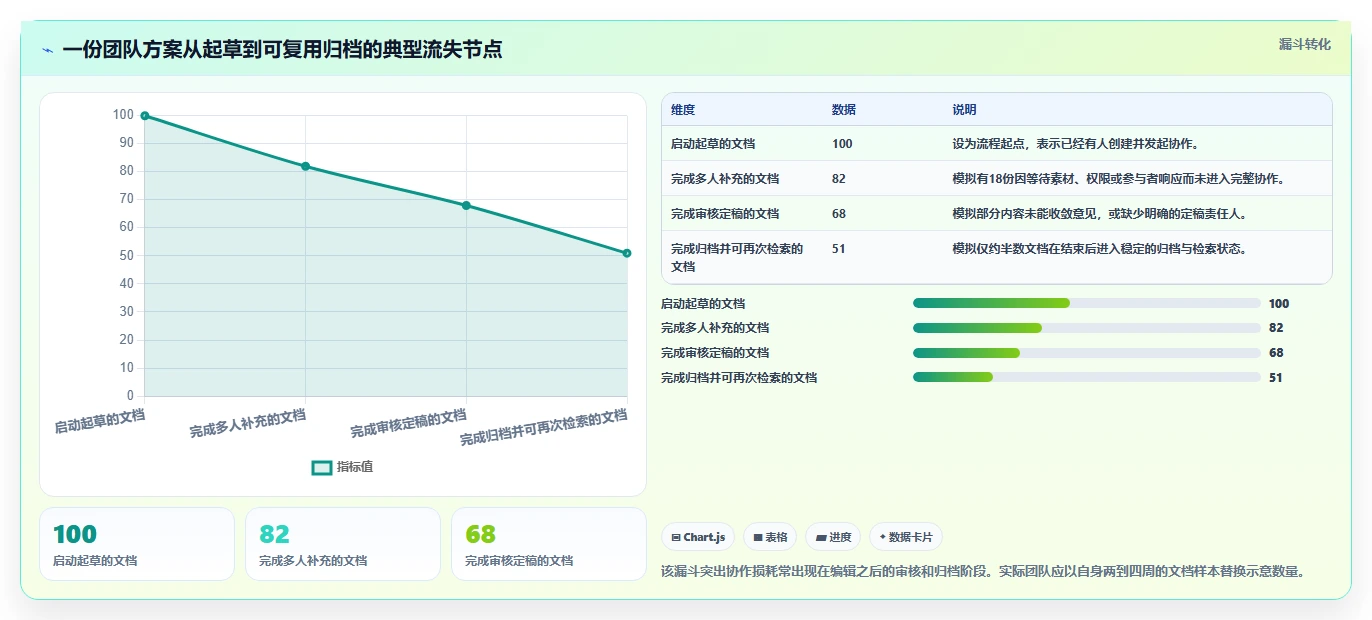
Task: Open the stat card showing 68
Action: click(549, 544)
